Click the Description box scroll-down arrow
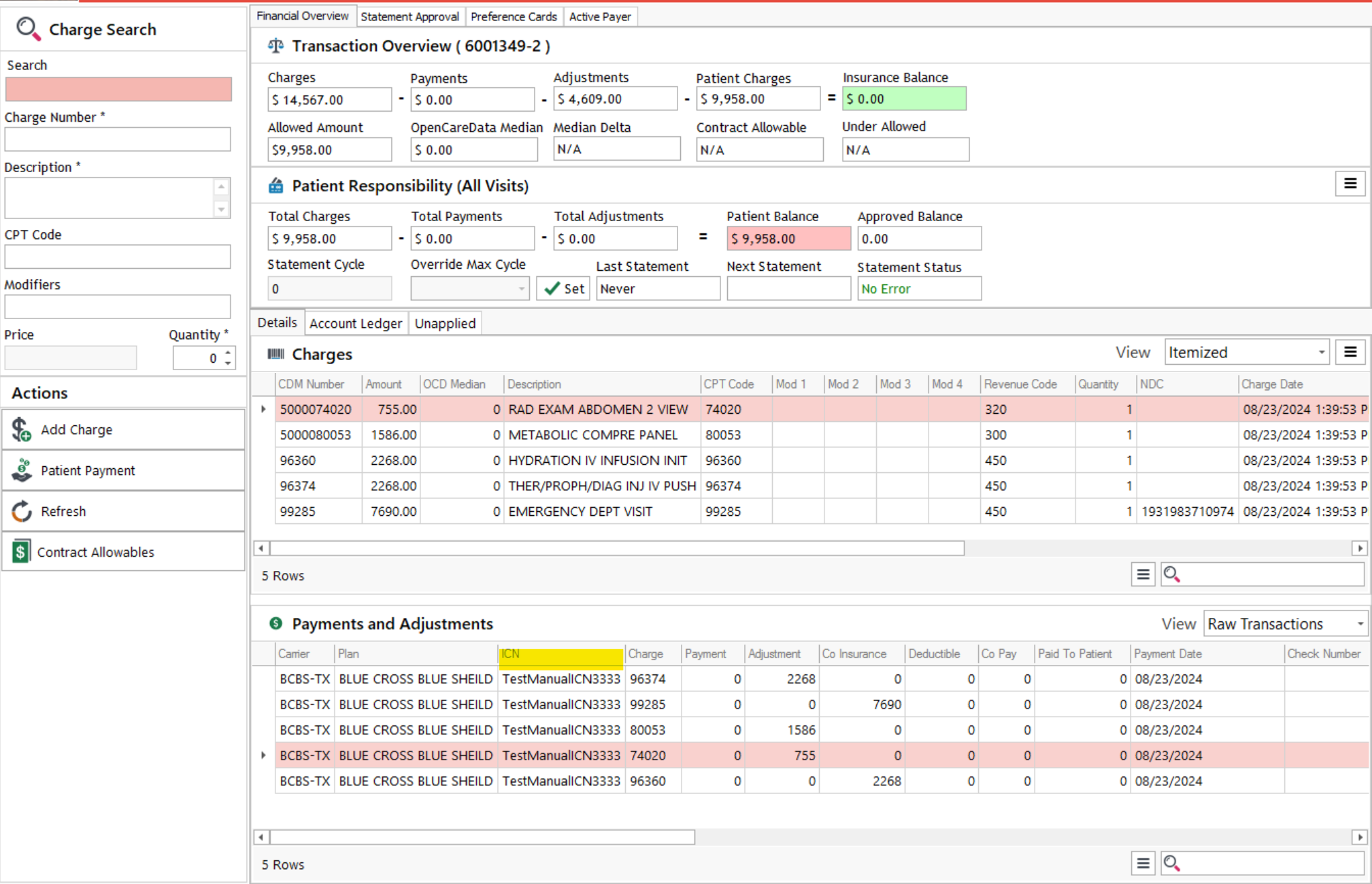 (x=221, y=209)
